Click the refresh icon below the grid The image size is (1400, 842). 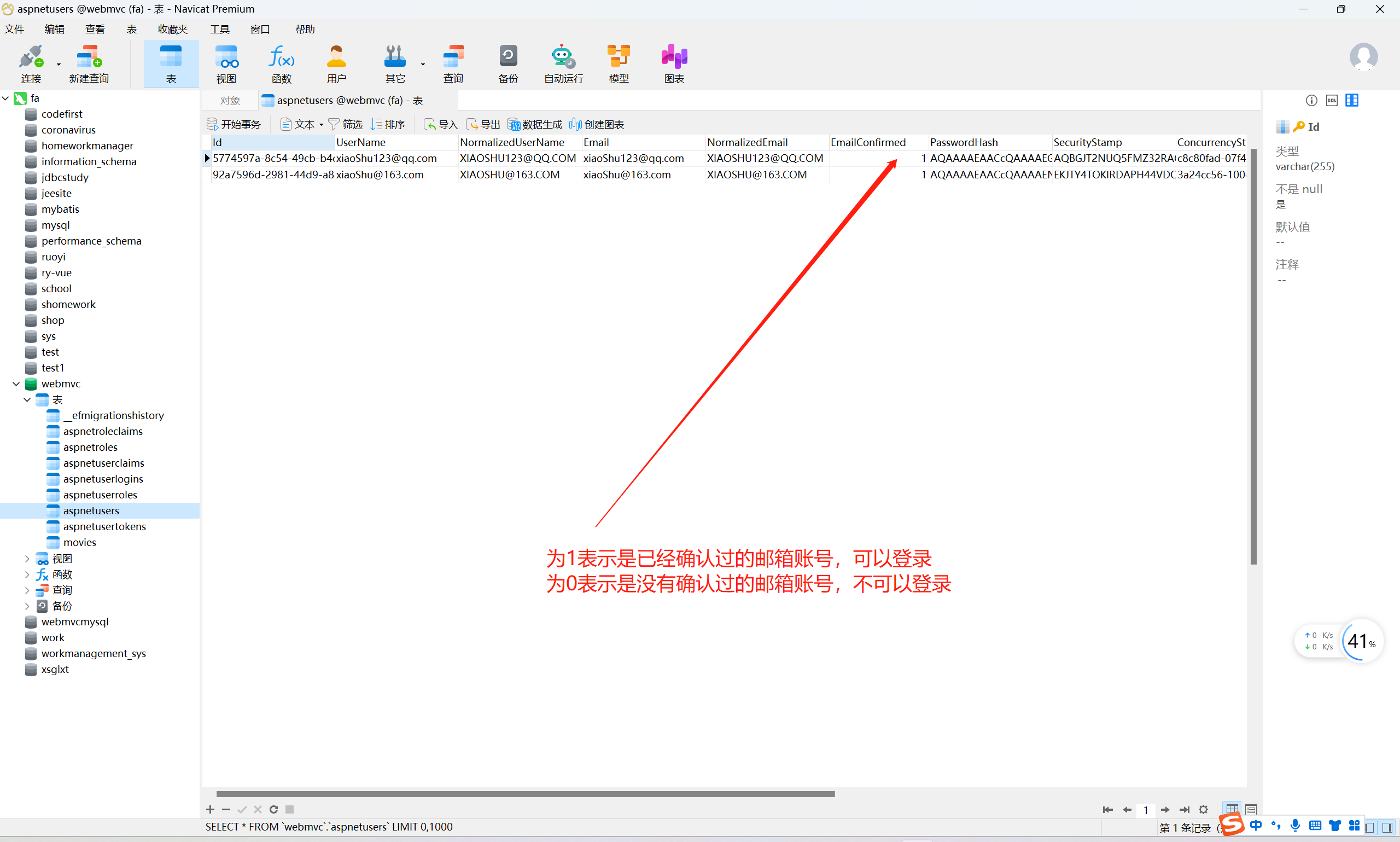(273, 809)
